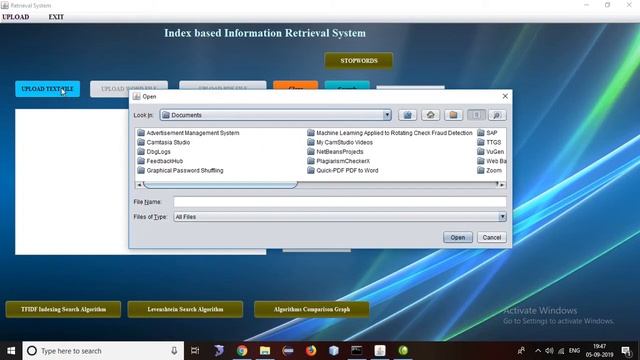Screen dimensions: 640x360
Task: Cancel the Open file dialog
Action: click(x=492, y=237)
